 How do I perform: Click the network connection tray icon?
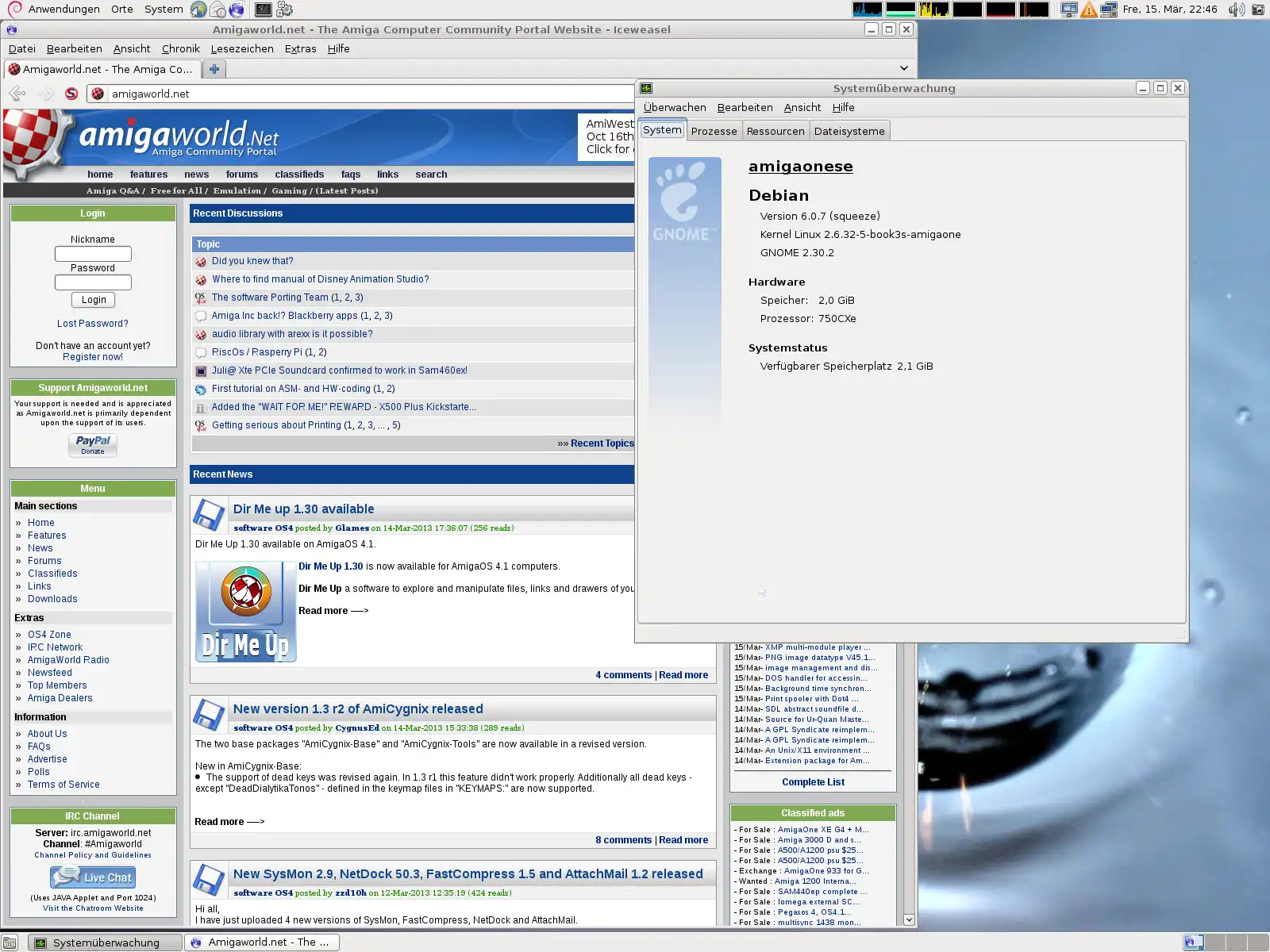pyautogui.click(x=1109, y=10)
